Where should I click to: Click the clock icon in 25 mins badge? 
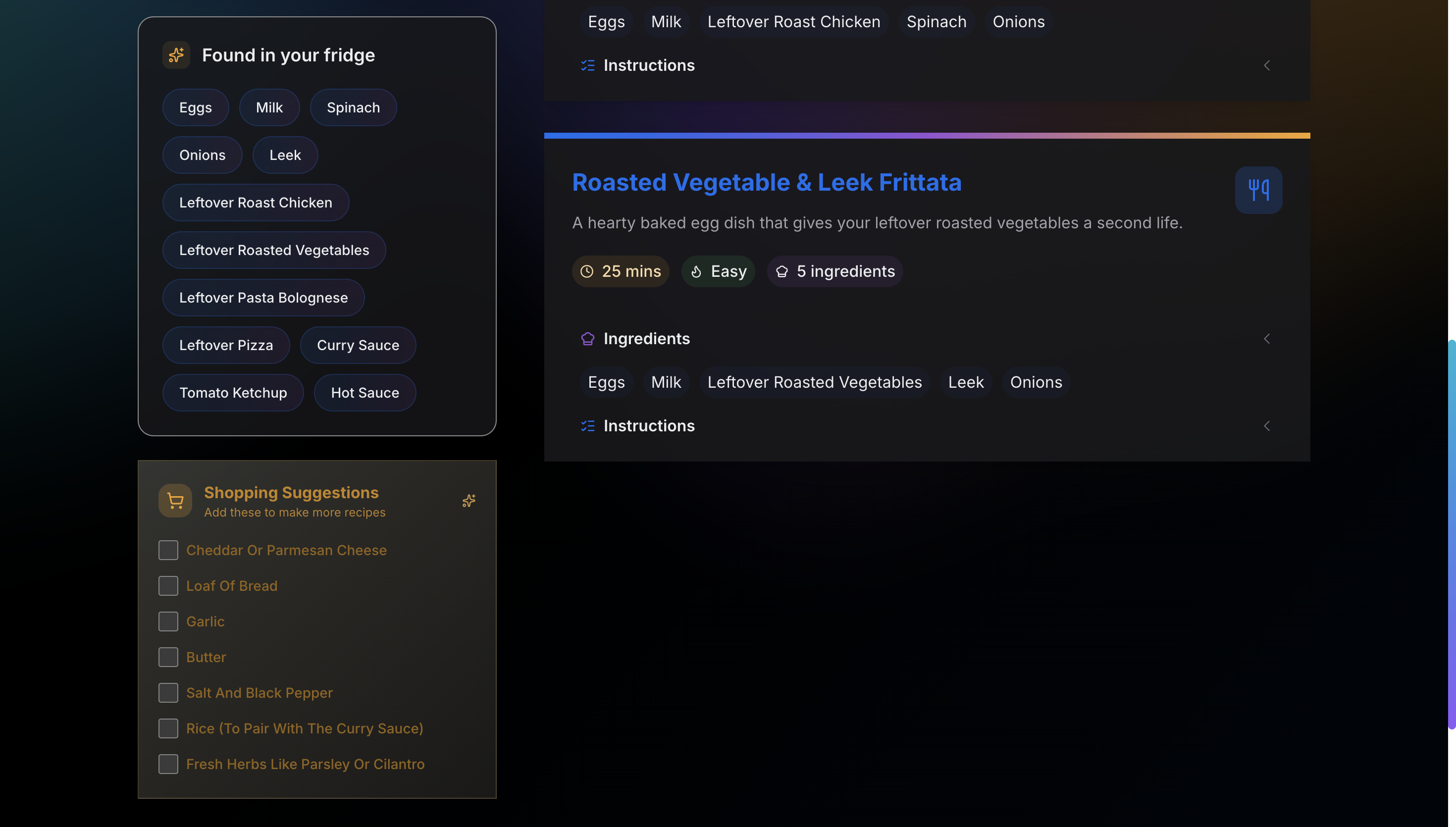point(586,271)
